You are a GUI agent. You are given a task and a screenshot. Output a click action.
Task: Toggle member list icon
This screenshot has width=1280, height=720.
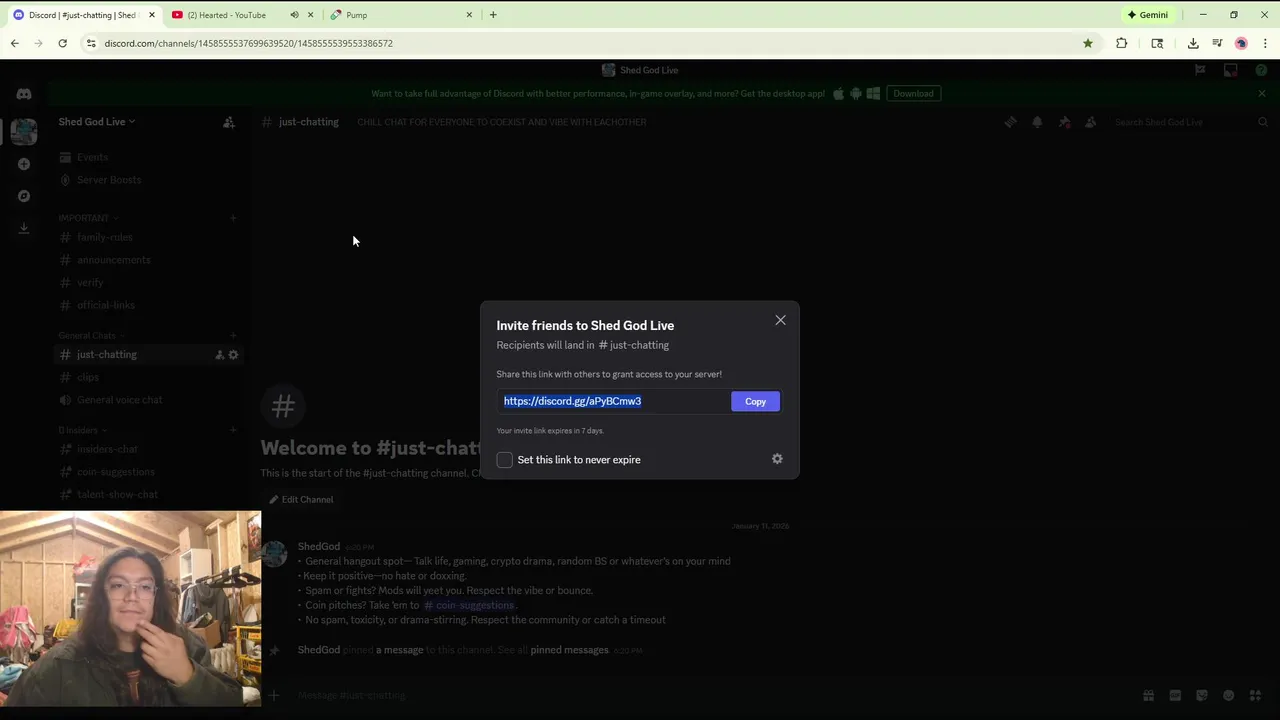[1091, 122]
